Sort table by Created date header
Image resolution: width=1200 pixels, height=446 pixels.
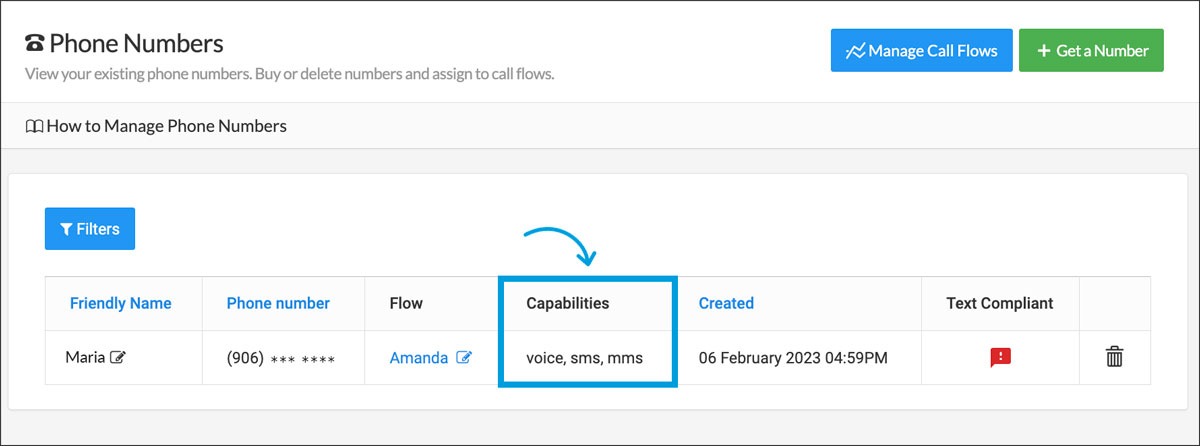click(726, 303)
